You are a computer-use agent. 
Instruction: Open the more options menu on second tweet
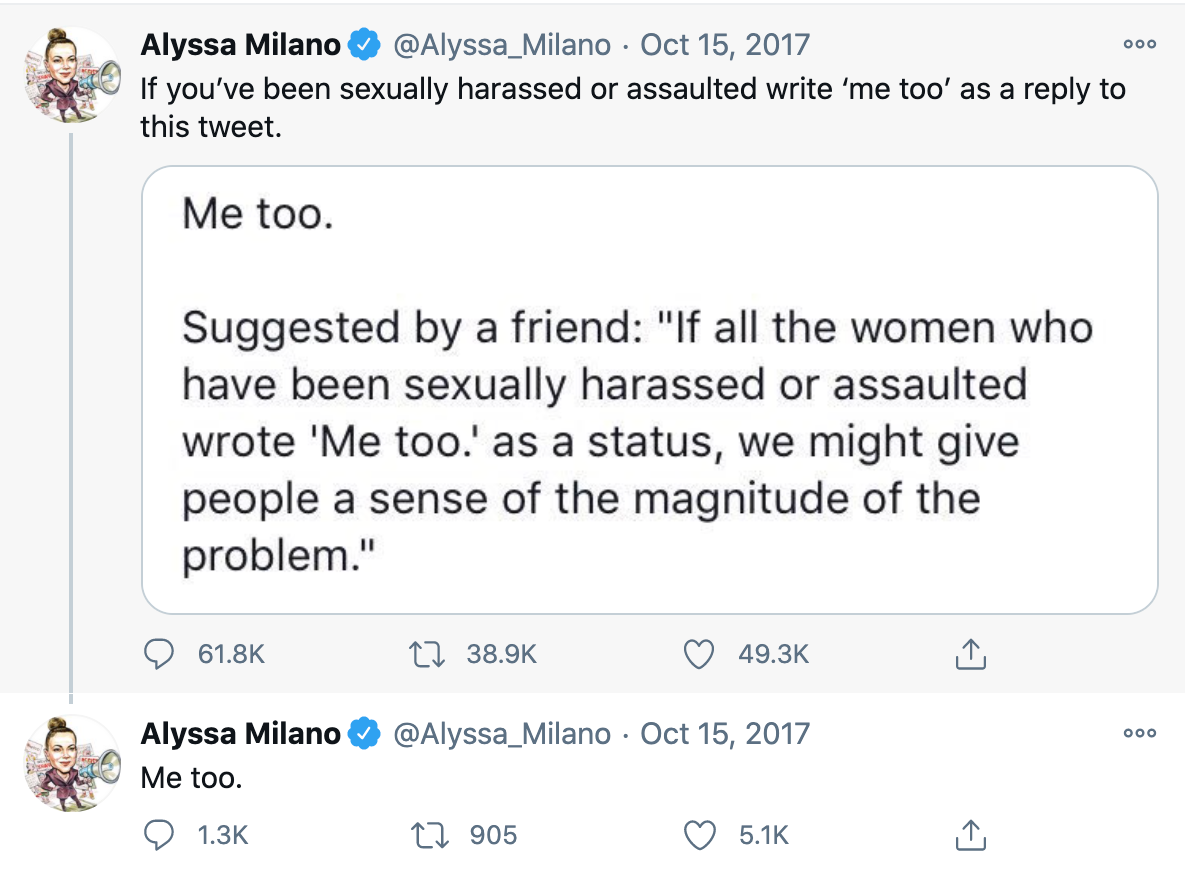(x=1140, y=733)
